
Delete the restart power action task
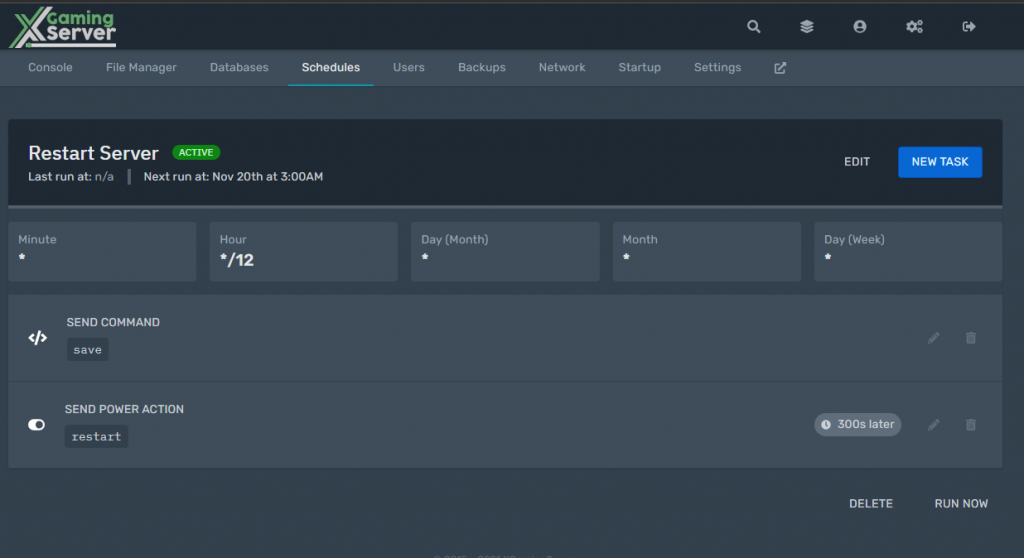970,425
